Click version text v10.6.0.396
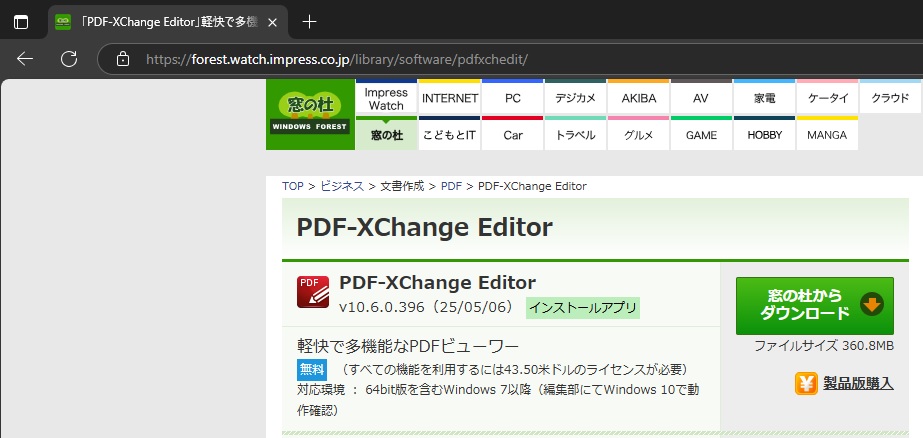The width and height of the screenshot is (923, 438). click(x=381, y=307)
